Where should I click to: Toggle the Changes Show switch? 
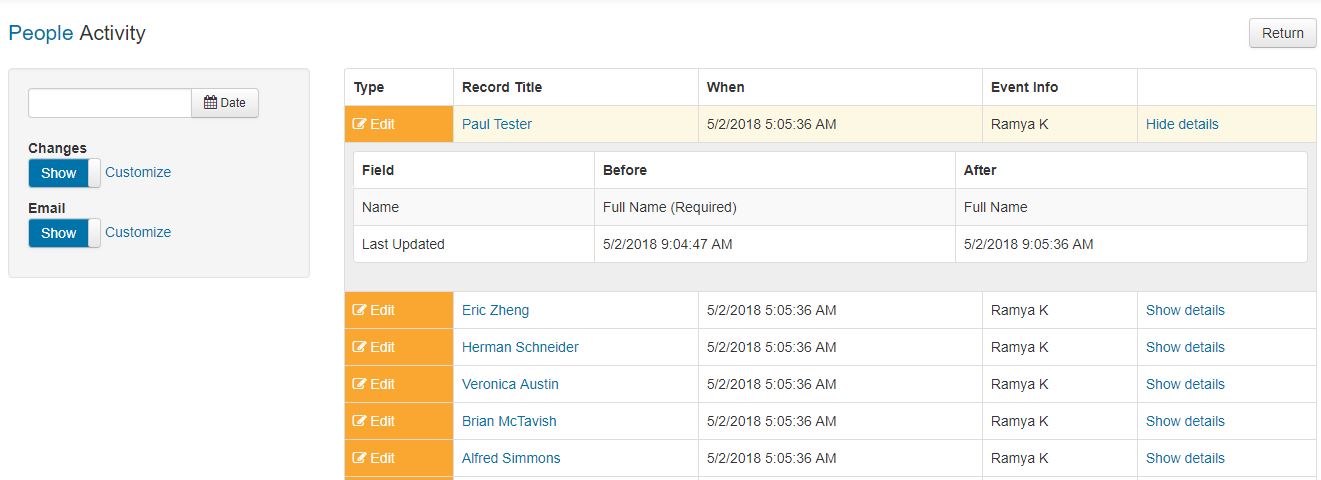coord(64,173)
